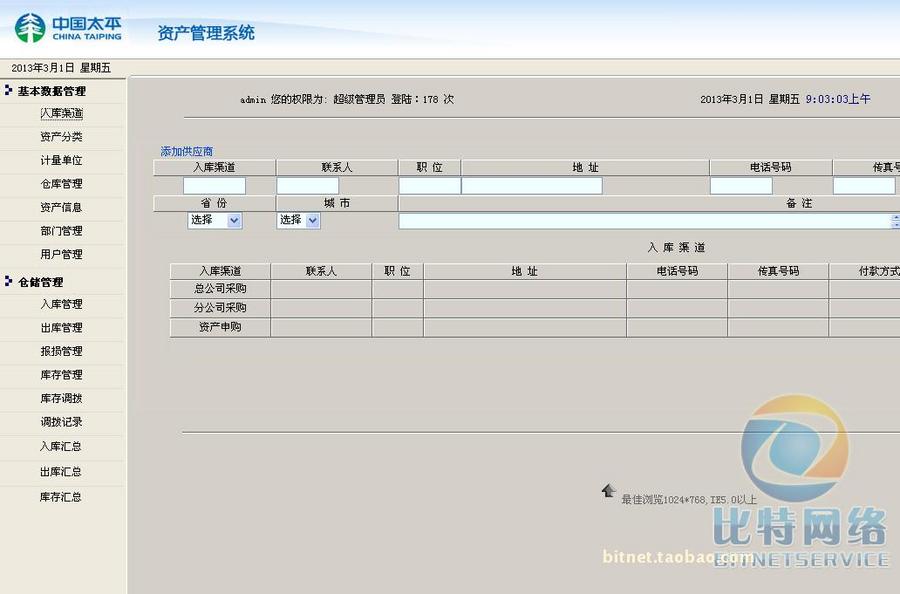Click the 传真号码 column header in list
Screen dimensions: 900x594
click(x=778, y=271)
